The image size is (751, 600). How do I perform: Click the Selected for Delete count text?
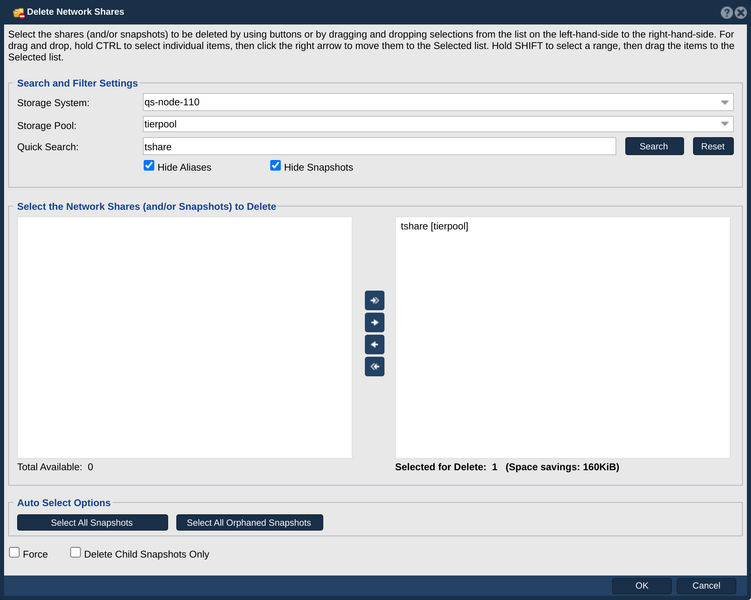tap(446, 467)
